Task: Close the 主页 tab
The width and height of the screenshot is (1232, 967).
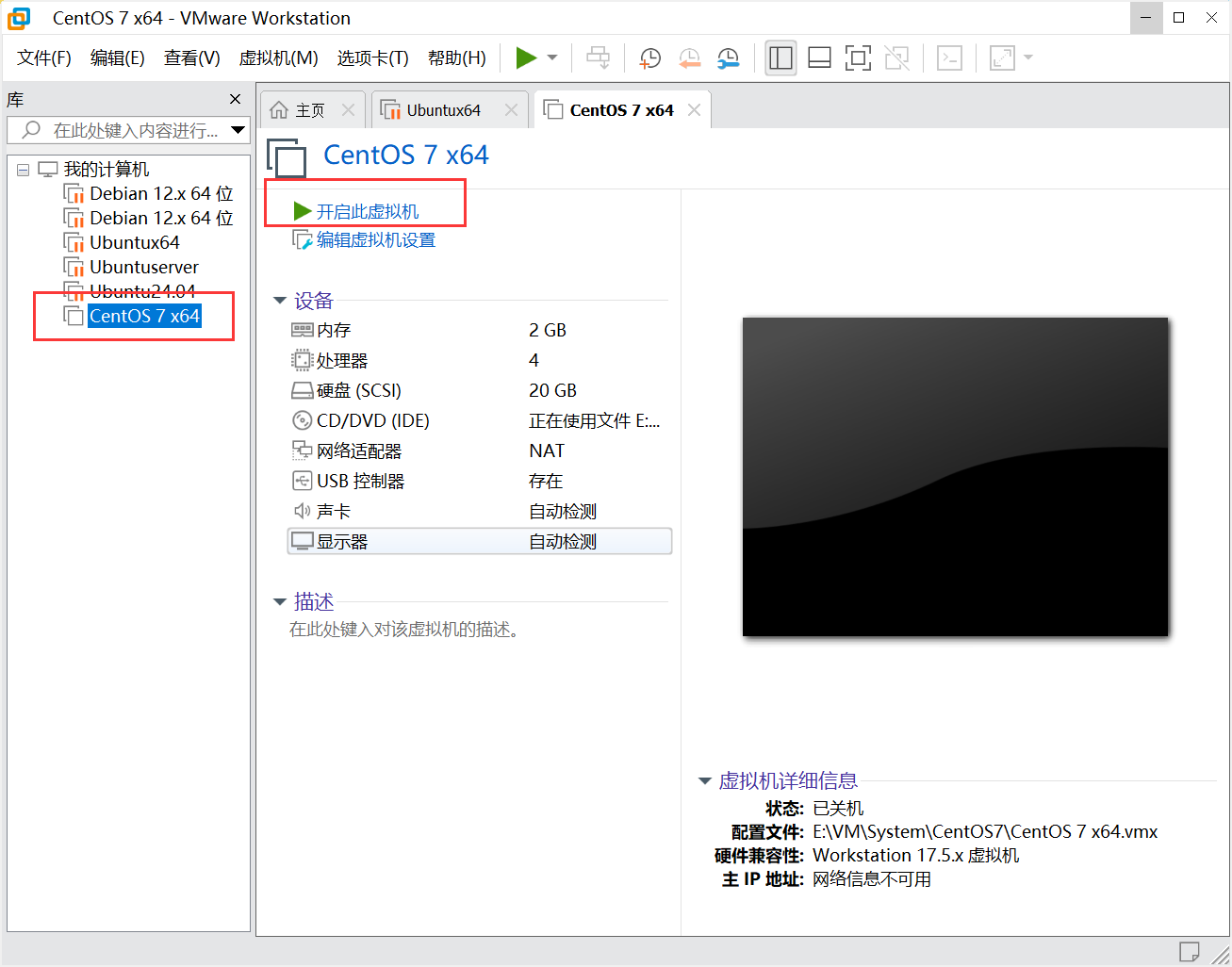Action: pyautogui.click(x=348, y=110)
